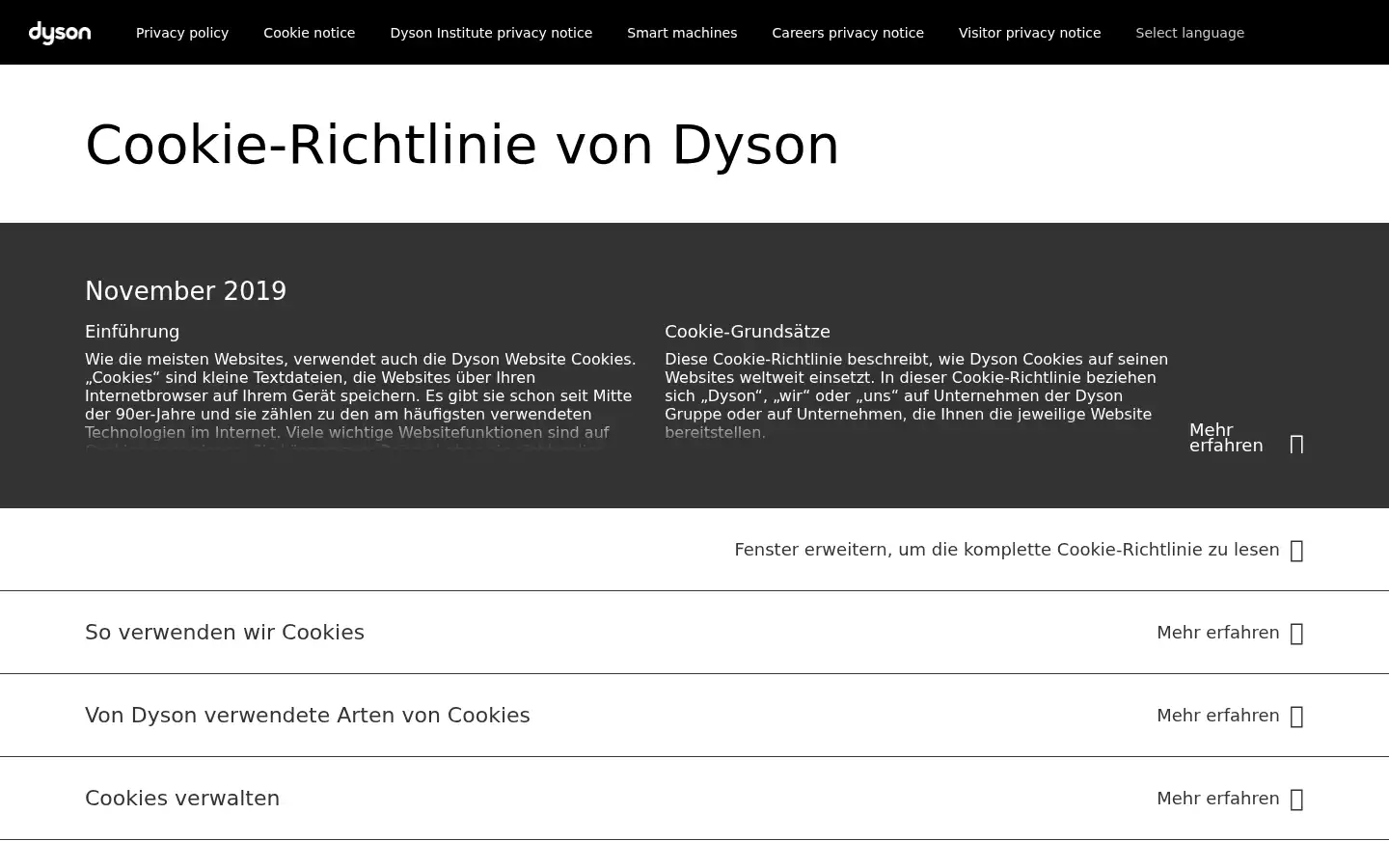Open the Privacy policy page
1389x868 pixels.
coord(182,33)
